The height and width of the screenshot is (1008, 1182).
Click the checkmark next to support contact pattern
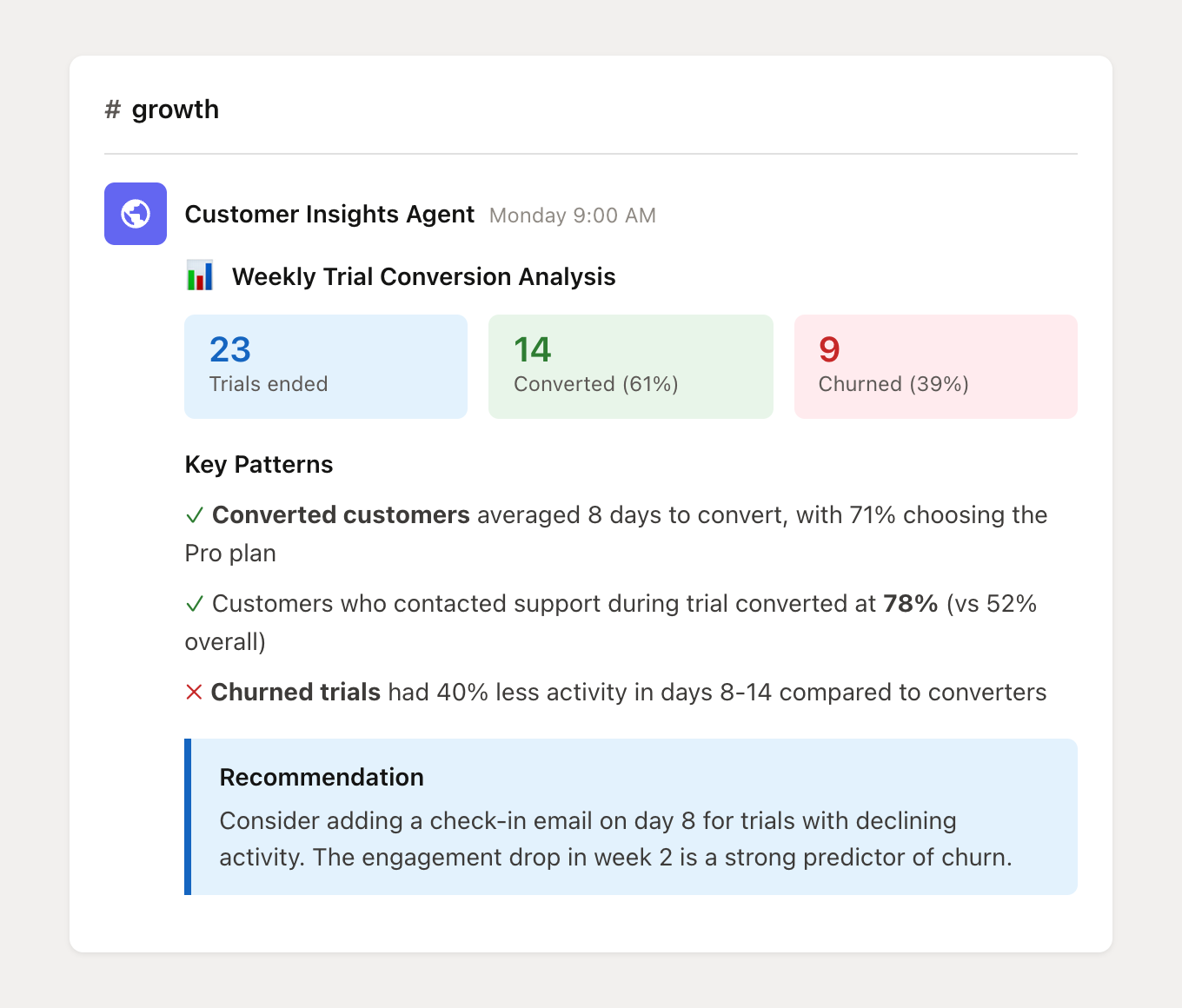(195, 603)
